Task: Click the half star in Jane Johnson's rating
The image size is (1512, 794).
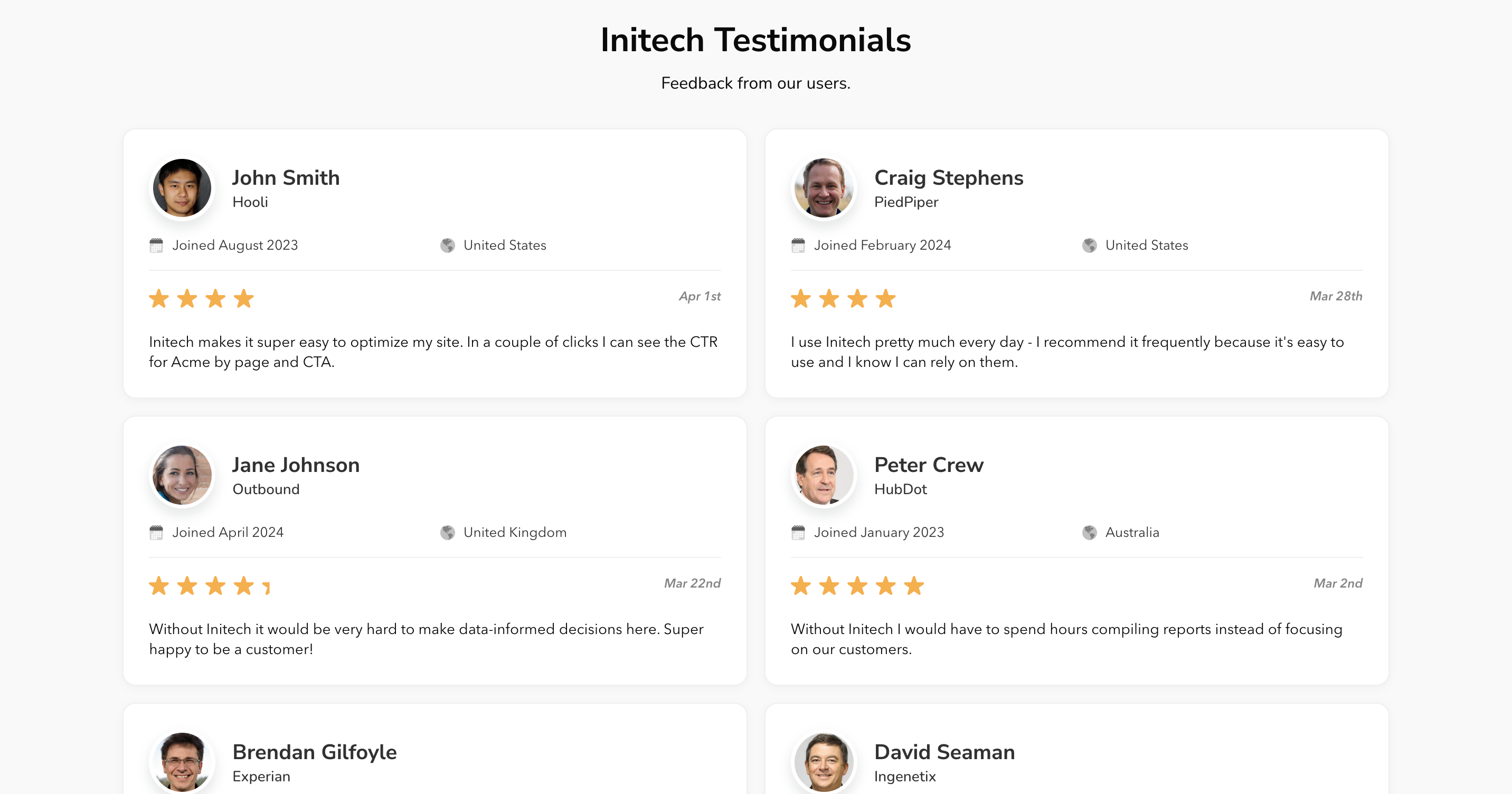Action: point(267,586)
